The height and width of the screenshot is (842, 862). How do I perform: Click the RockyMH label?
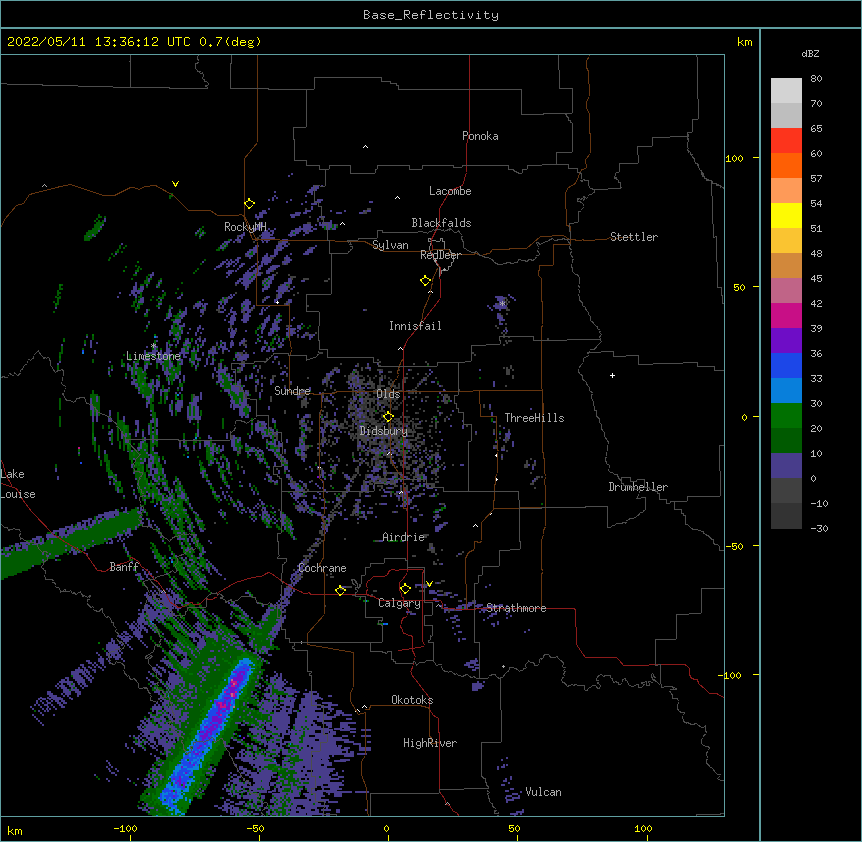pyautogui.click(x=245, y=227)
